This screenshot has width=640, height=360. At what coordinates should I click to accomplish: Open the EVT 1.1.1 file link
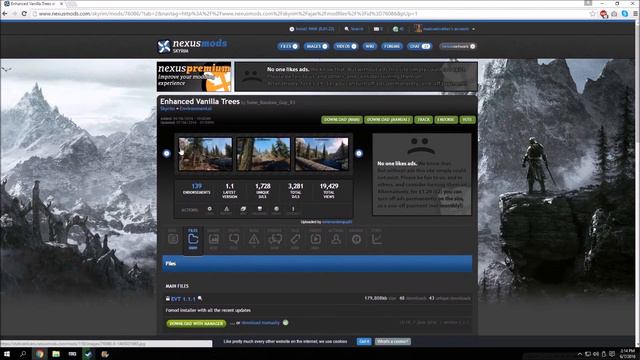183,299
